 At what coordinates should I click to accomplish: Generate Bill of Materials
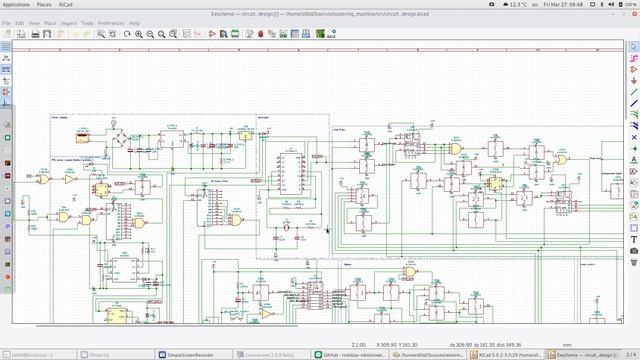(306, 34)
